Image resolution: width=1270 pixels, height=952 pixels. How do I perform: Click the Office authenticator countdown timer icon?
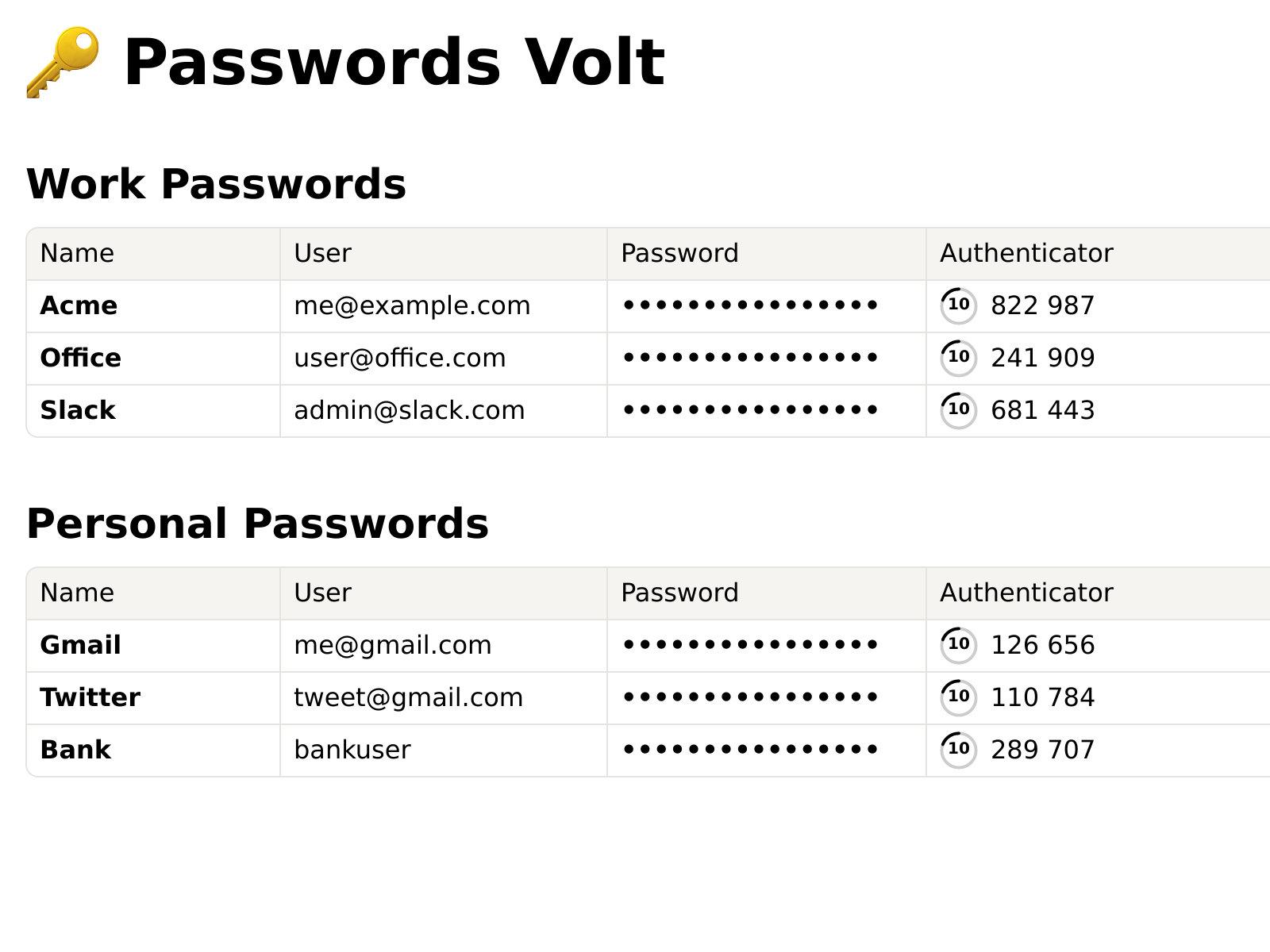click(958, 358)
